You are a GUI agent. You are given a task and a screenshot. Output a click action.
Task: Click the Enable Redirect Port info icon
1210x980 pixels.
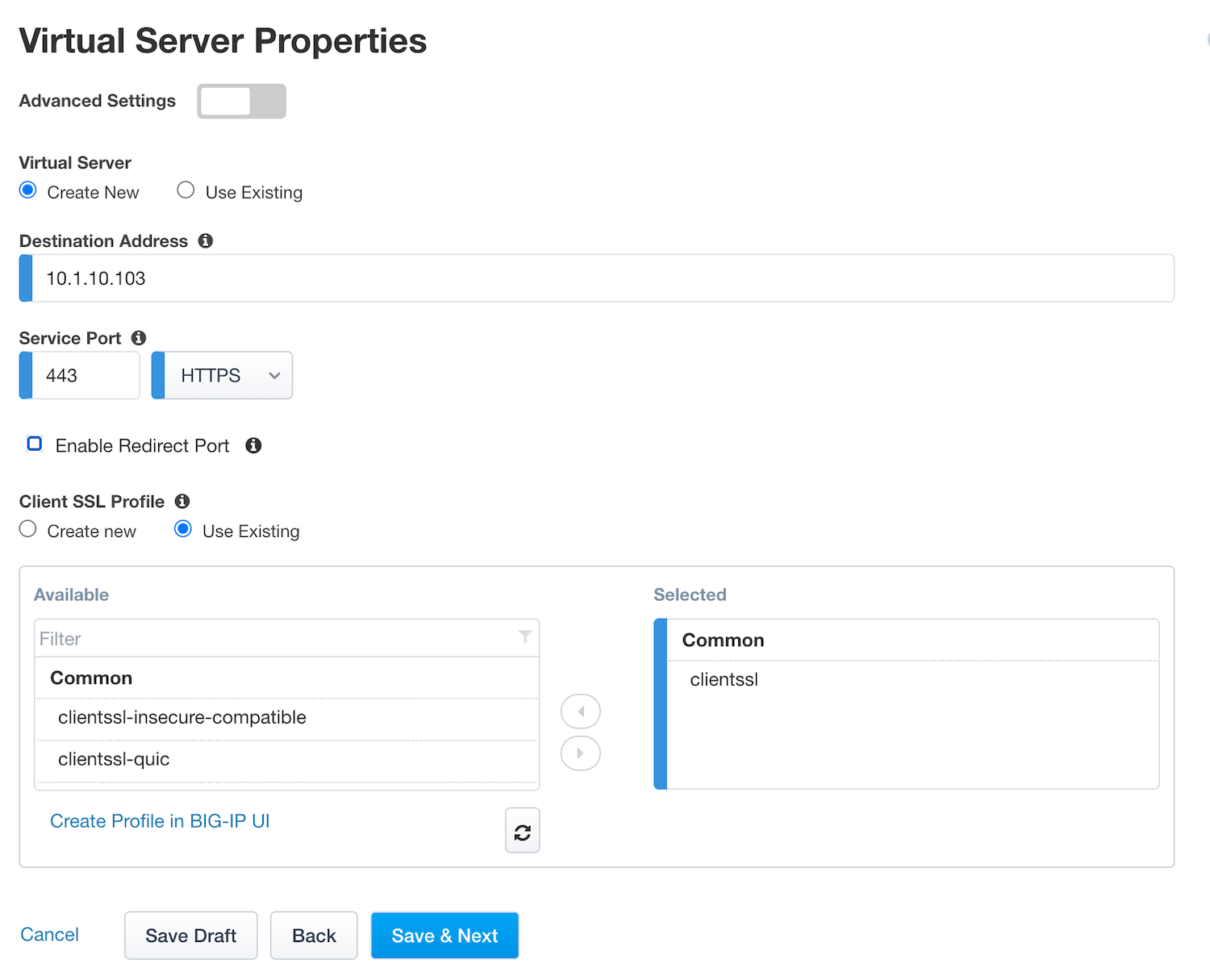[x=253, y=445]
